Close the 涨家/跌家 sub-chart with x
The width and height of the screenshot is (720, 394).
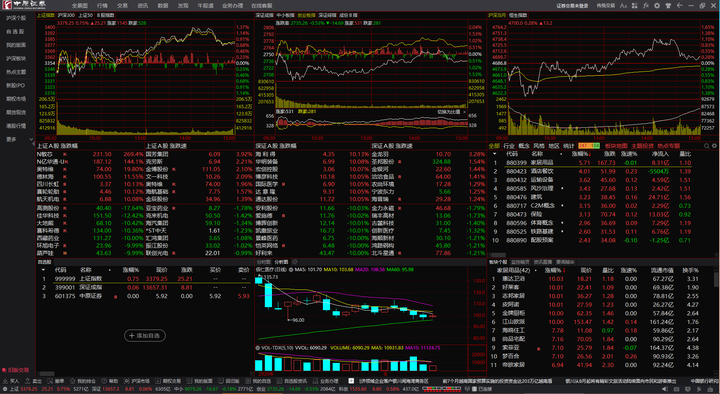[x=465, y=112]
